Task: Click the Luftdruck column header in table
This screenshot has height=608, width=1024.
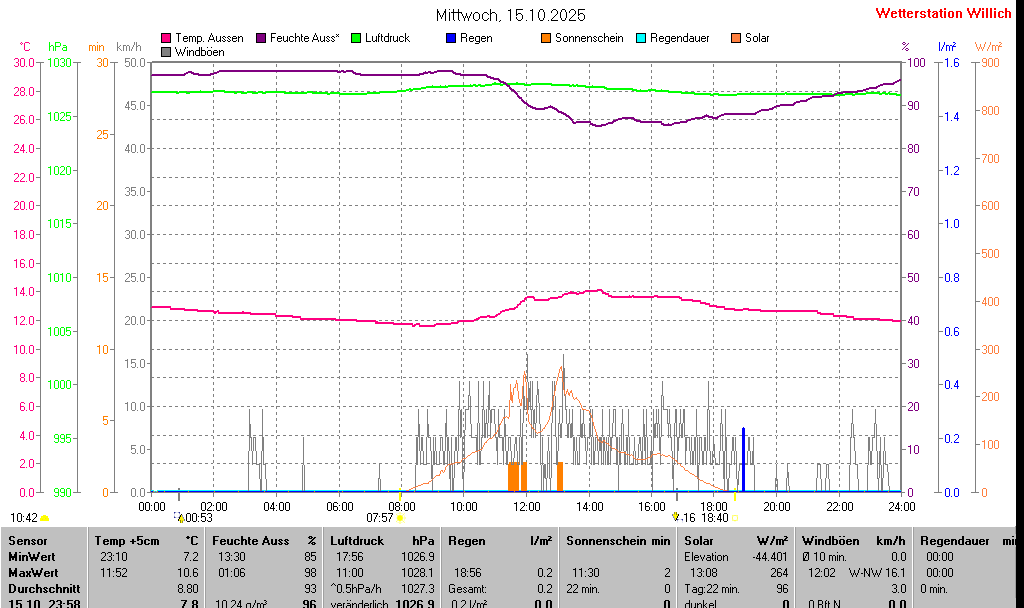Action: [357, 541]
